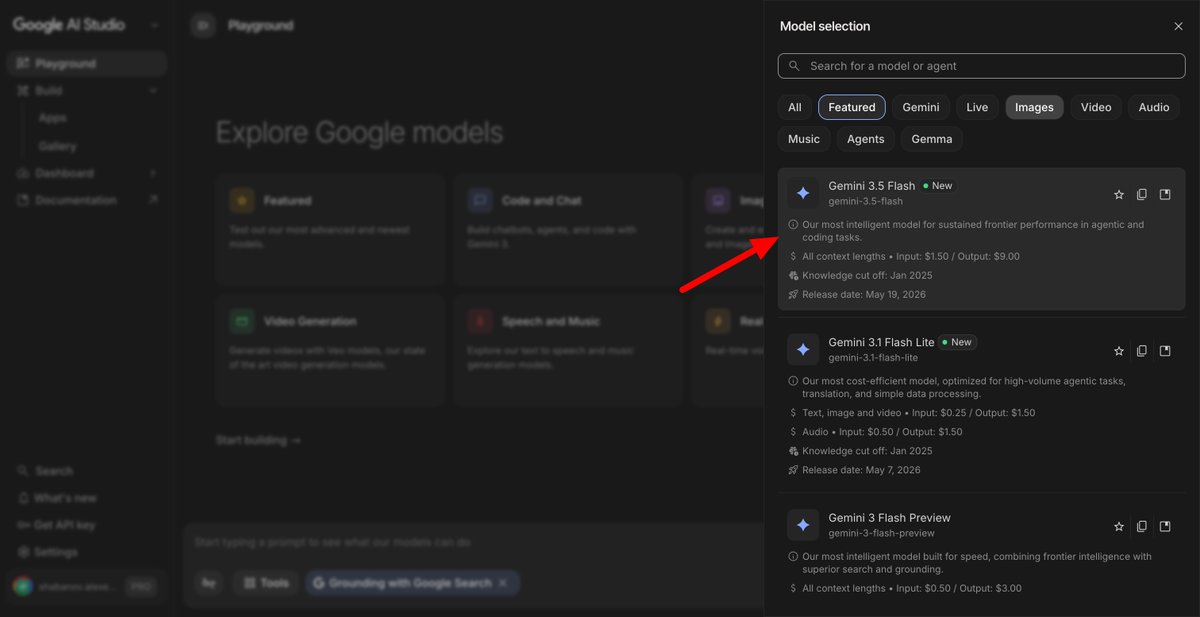Star the Gemini 3 Flash Preview model
The height and width of the screenshot is (617, 1200).
(x=1119, y=526)
